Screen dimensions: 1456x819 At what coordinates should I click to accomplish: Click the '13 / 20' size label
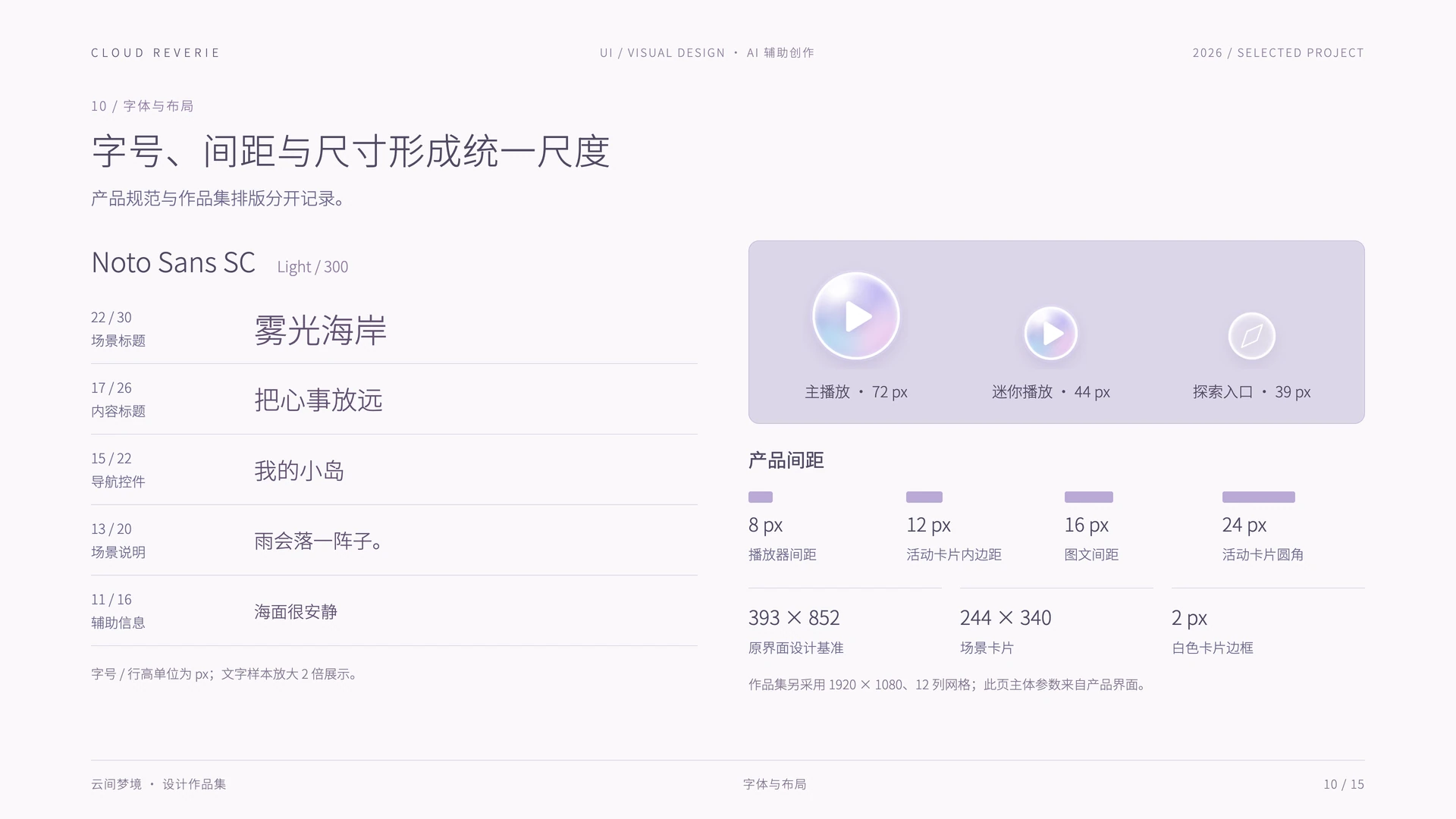(111, 529)
